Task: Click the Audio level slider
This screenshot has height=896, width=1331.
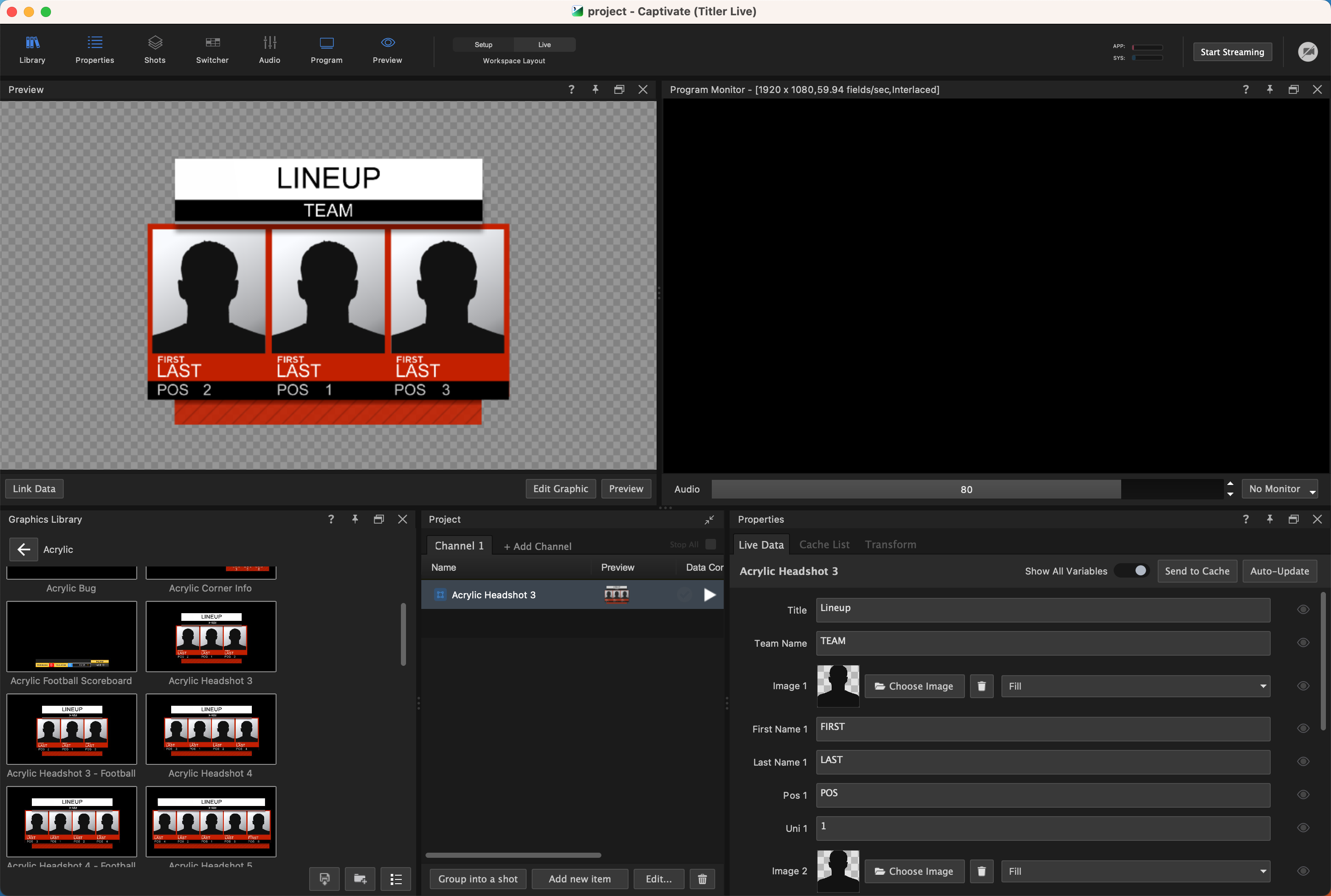Action: coord(966,489)
